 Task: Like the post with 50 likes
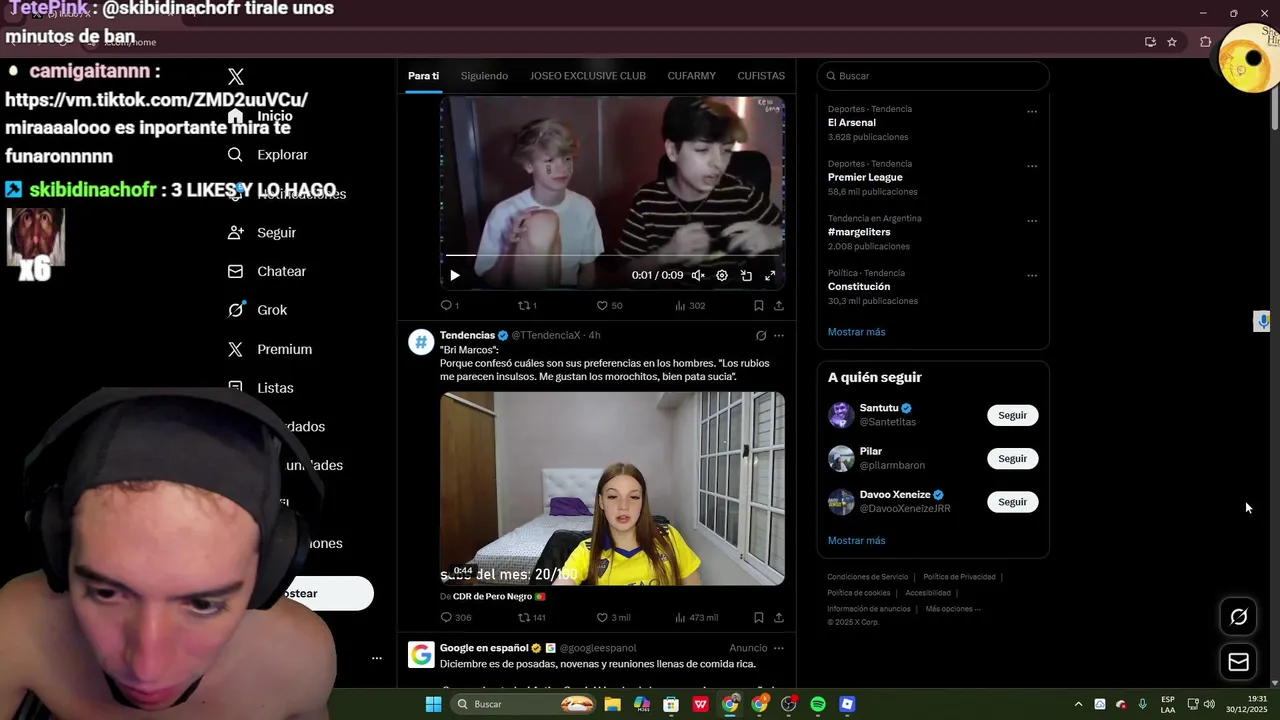click(x=609, y=306)
